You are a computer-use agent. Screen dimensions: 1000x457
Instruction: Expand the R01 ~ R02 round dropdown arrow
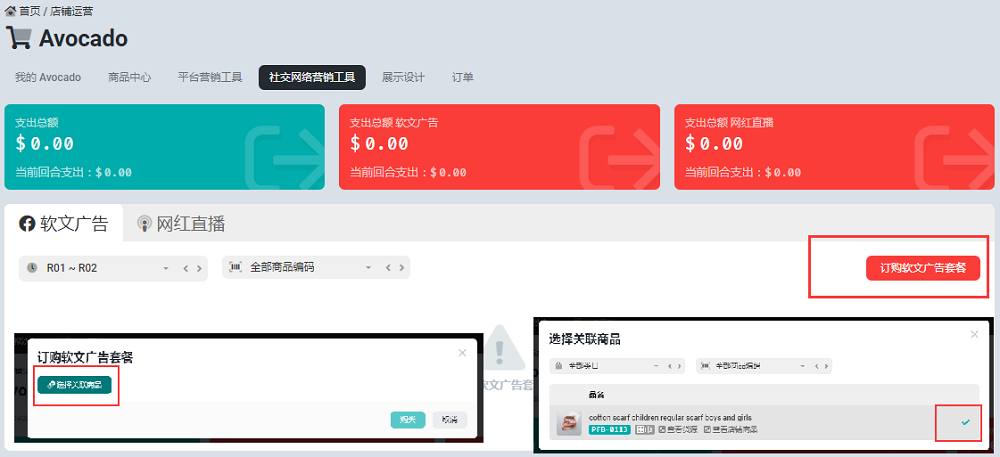[x=166, y=269]
